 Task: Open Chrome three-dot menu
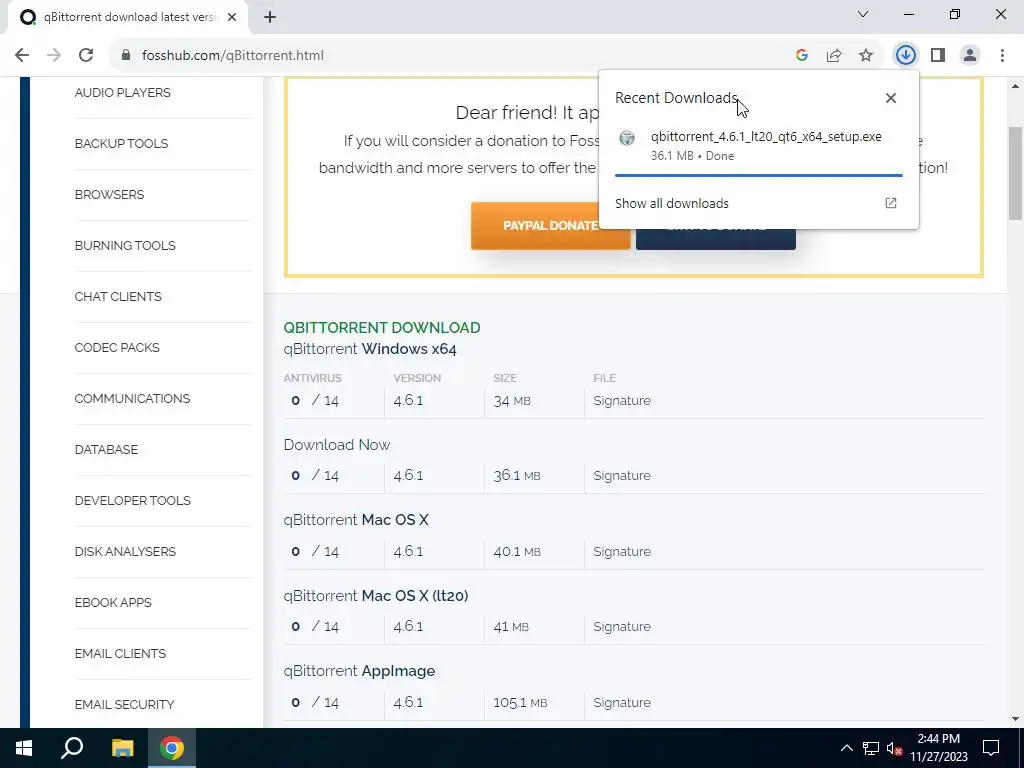point(1002,56)
